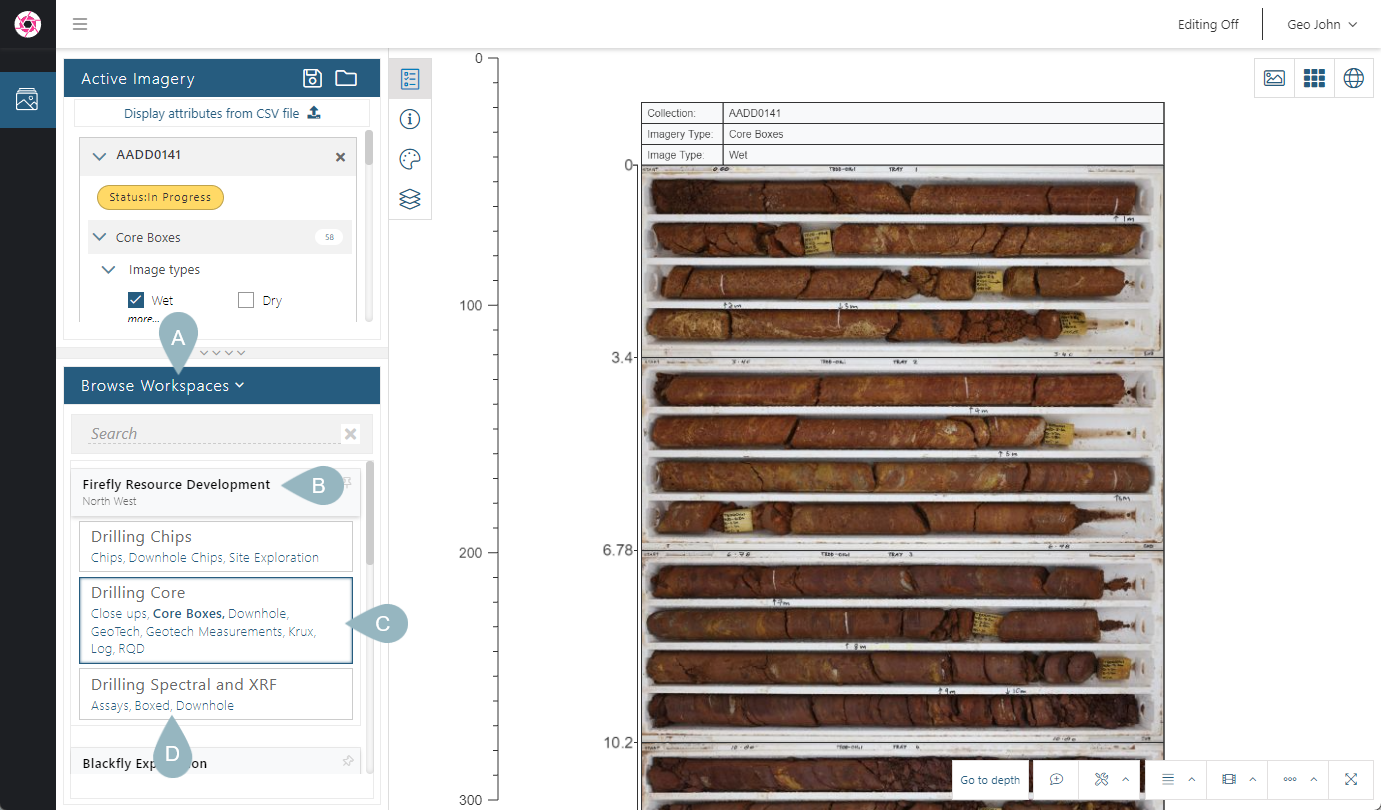Open the Browse Workspaces dropdown

pyautogui.click(x=163, y=385)
